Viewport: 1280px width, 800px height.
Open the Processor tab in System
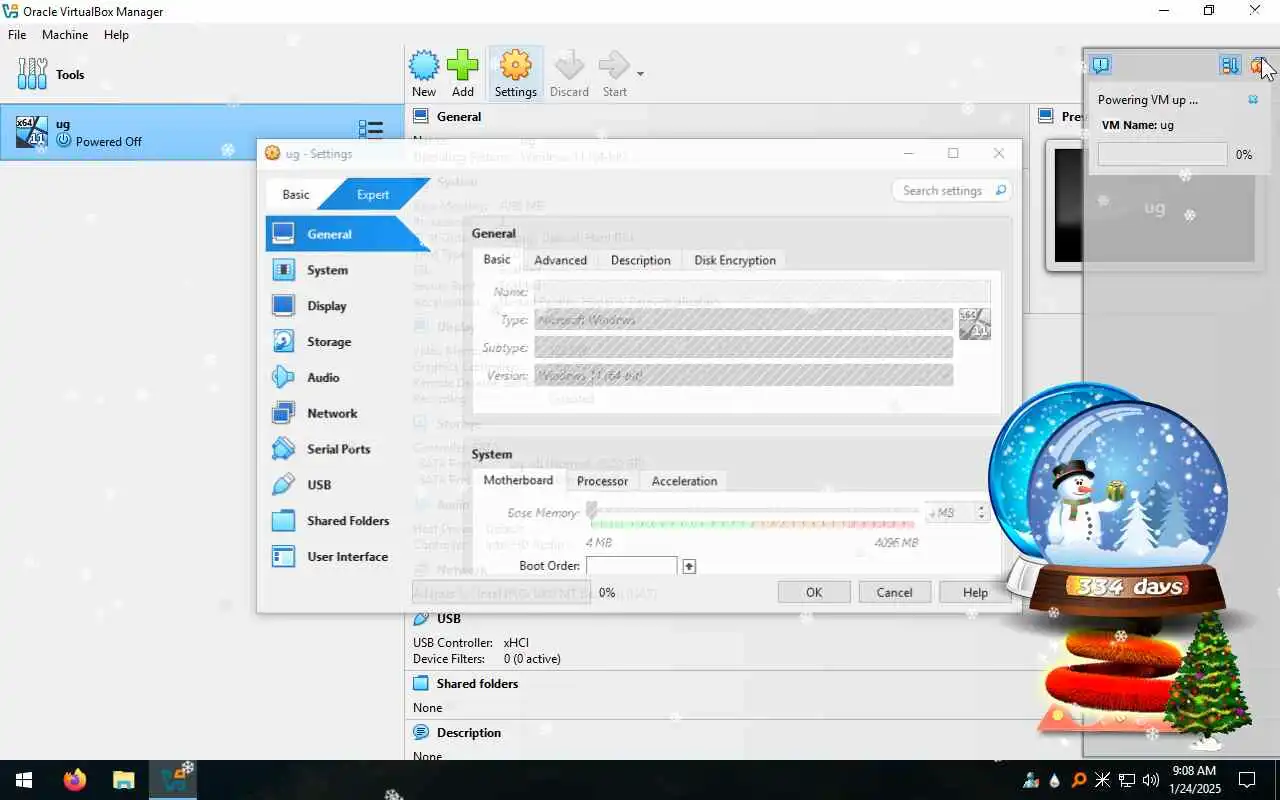602,481
